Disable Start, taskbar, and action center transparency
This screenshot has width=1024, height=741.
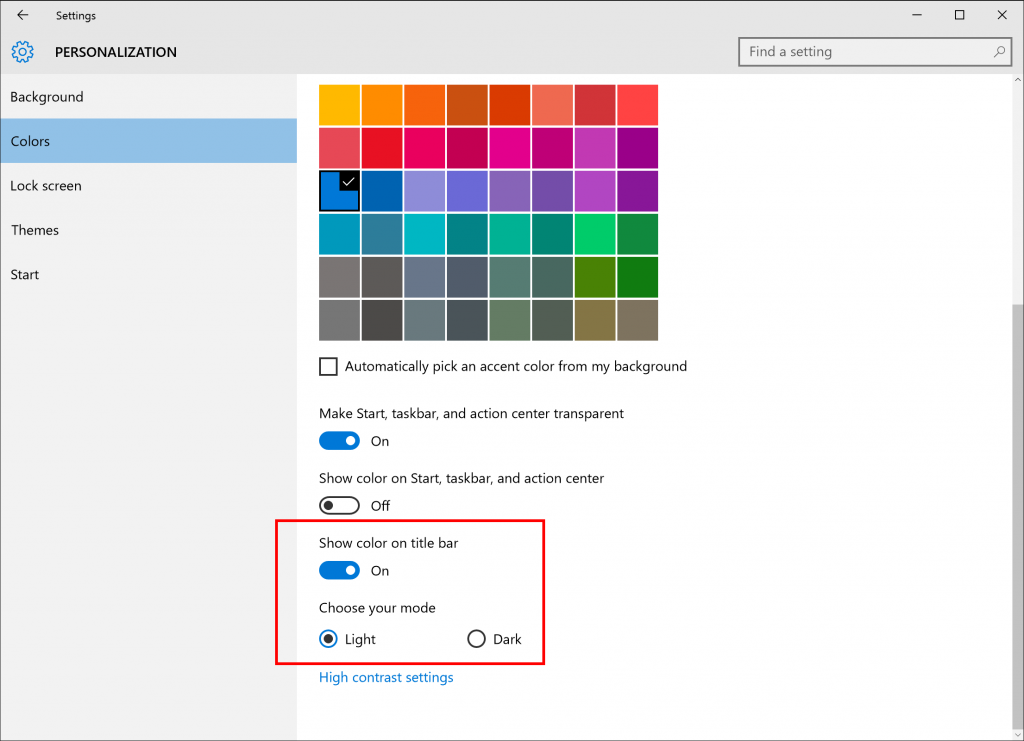pyautogui.click(x=339, y=440)
